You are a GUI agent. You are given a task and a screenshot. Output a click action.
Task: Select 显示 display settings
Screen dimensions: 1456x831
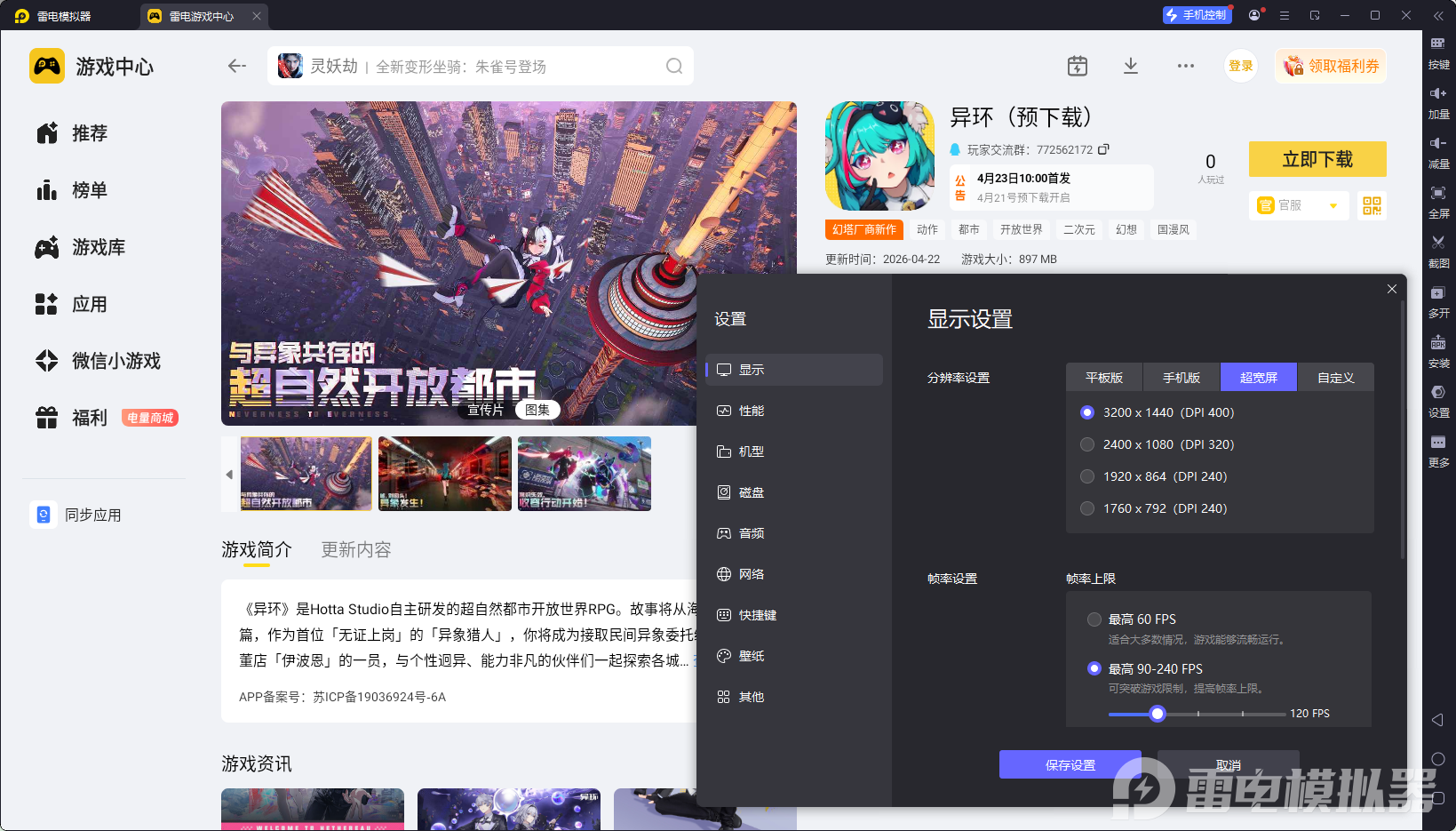pyautogui.click(x=794, y=370)
